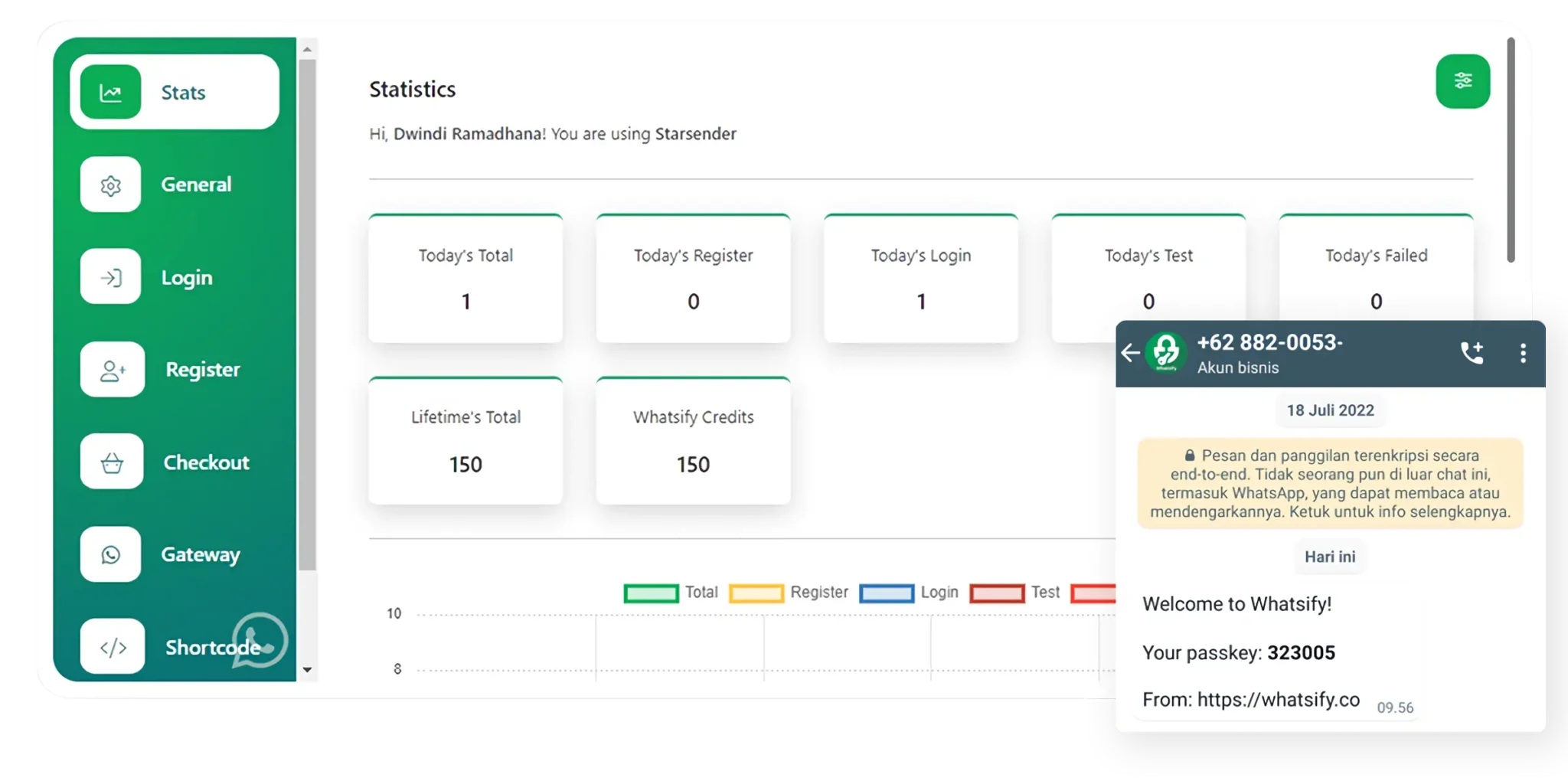Click the Today's Test card title
The width and height of the screenshot is (1568, 784).
[x=1148, y=256]
